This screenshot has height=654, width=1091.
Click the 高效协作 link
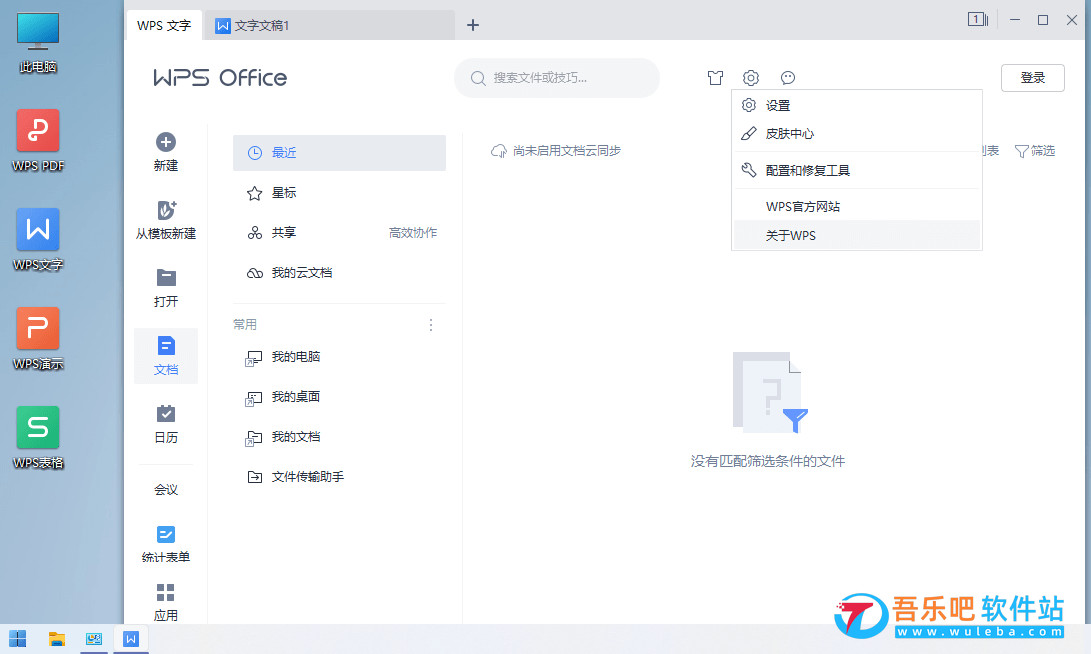click(x=413, y=233)
